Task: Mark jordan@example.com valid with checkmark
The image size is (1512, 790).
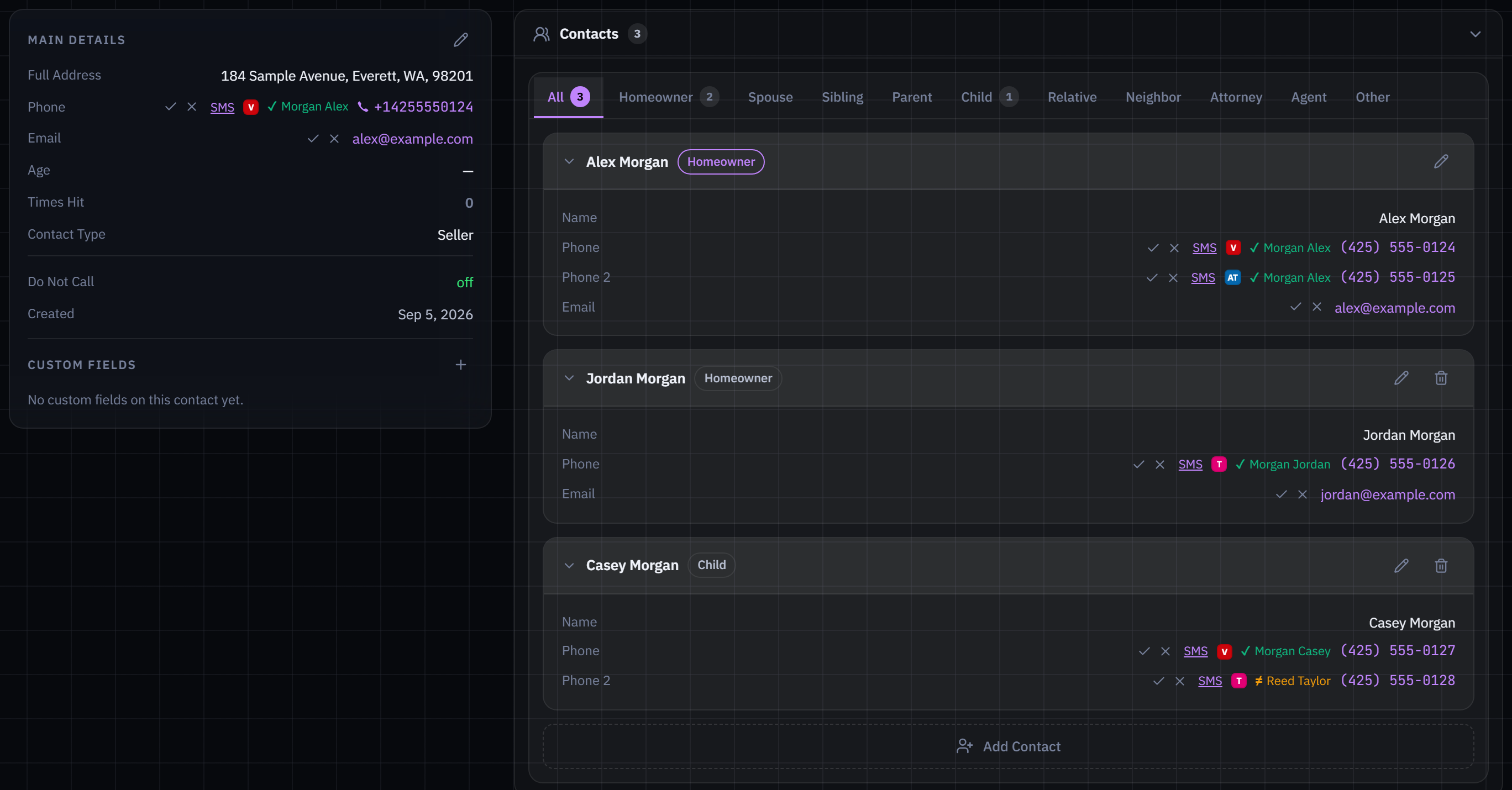Action: coord(1282,494)
